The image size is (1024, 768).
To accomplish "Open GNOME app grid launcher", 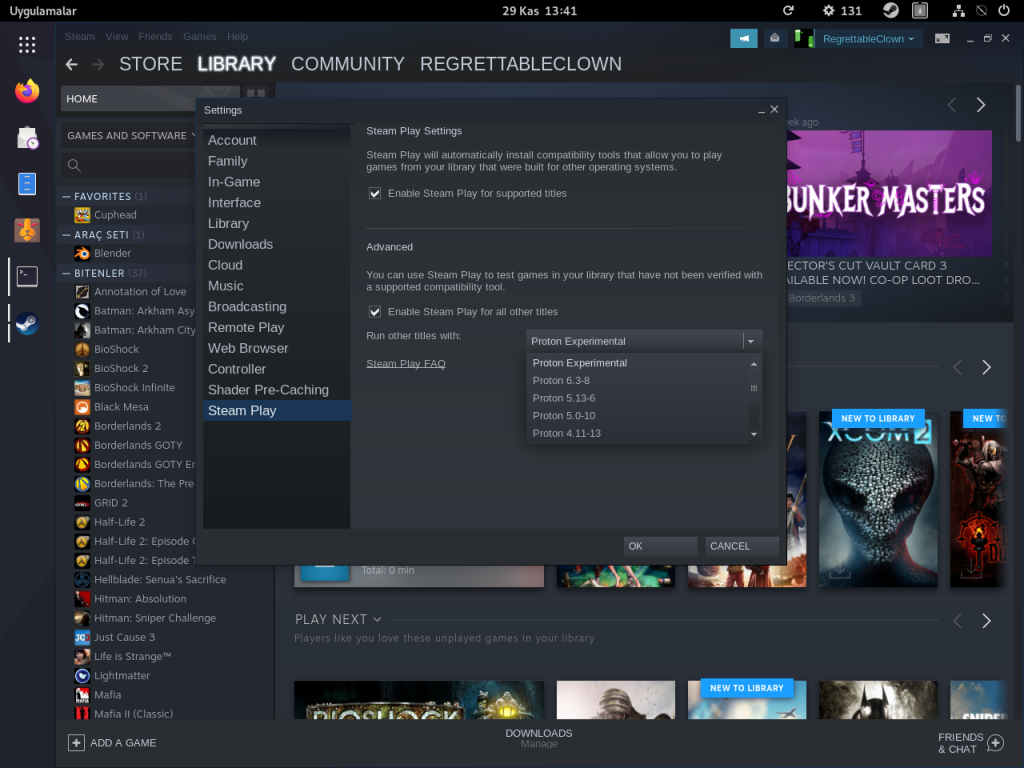I will pos(27,44).
